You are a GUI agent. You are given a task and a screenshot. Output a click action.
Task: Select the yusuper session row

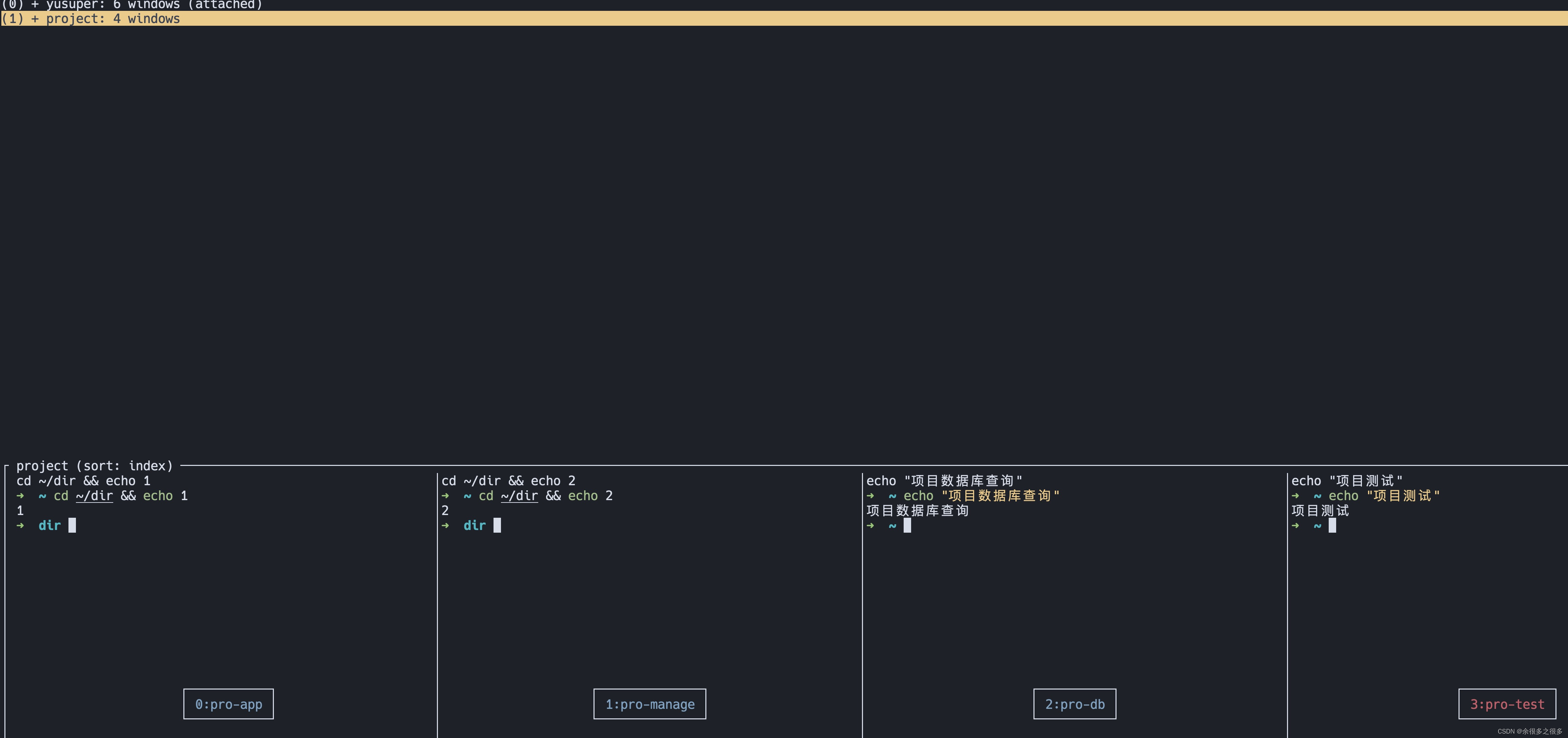(784, 5)
